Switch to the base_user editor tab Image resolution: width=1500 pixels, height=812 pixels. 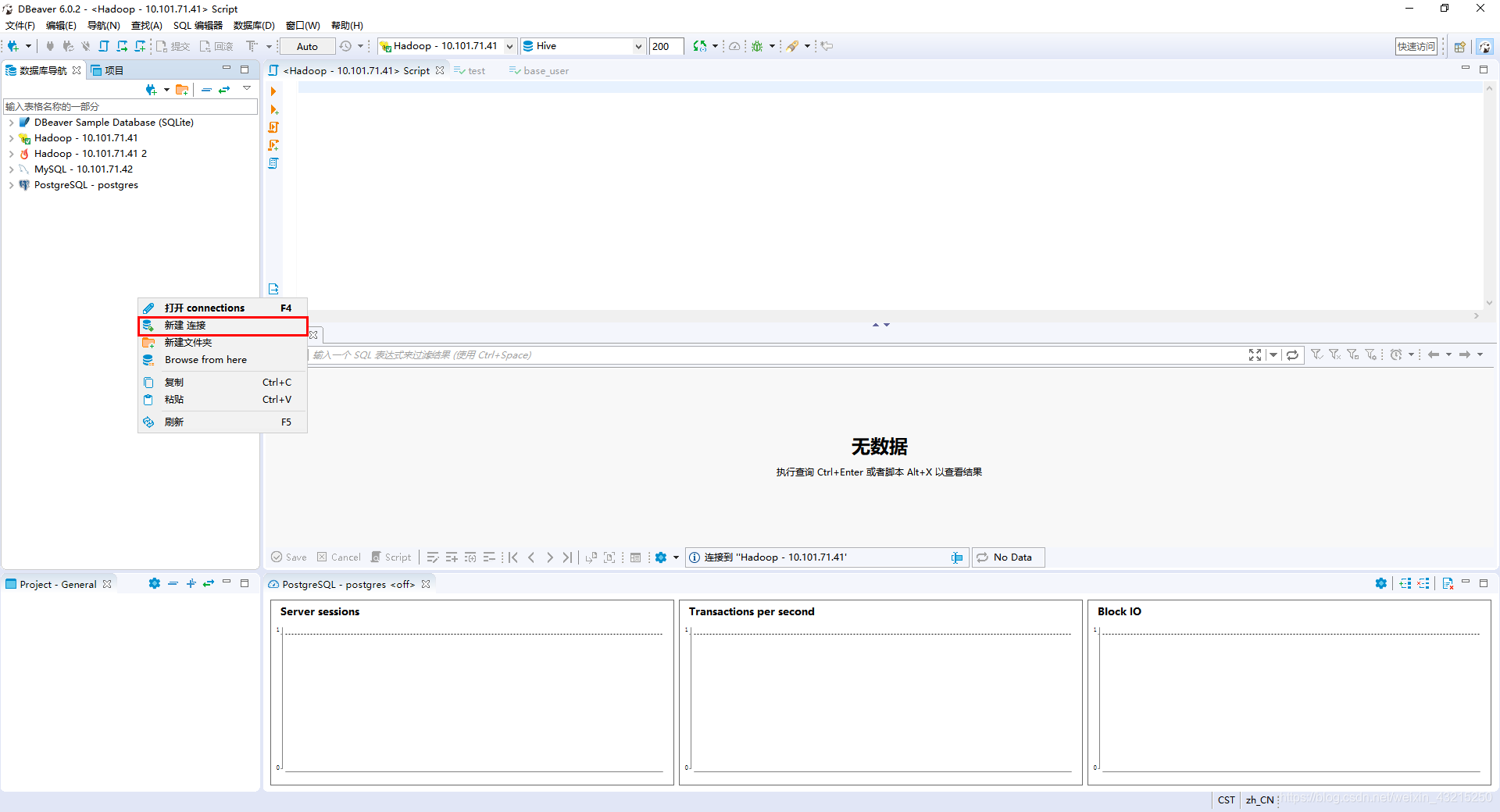[x=539, y=71]
